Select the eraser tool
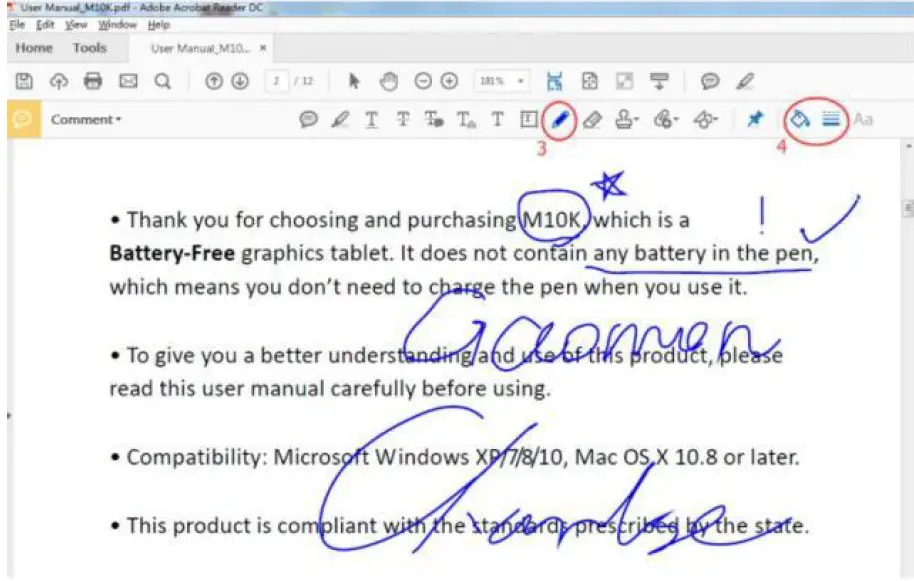 tap(592, 119)
